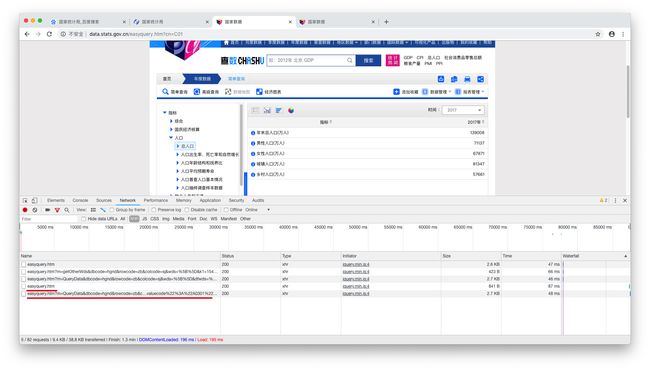Enable Group by frame checkbox
The height and width of the screenshot is (370, 650).
112,210
